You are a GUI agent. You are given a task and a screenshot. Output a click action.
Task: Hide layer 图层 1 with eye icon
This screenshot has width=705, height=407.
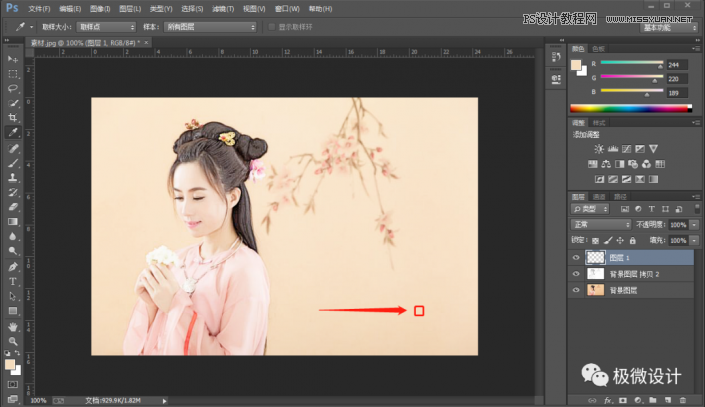point(576,257)
